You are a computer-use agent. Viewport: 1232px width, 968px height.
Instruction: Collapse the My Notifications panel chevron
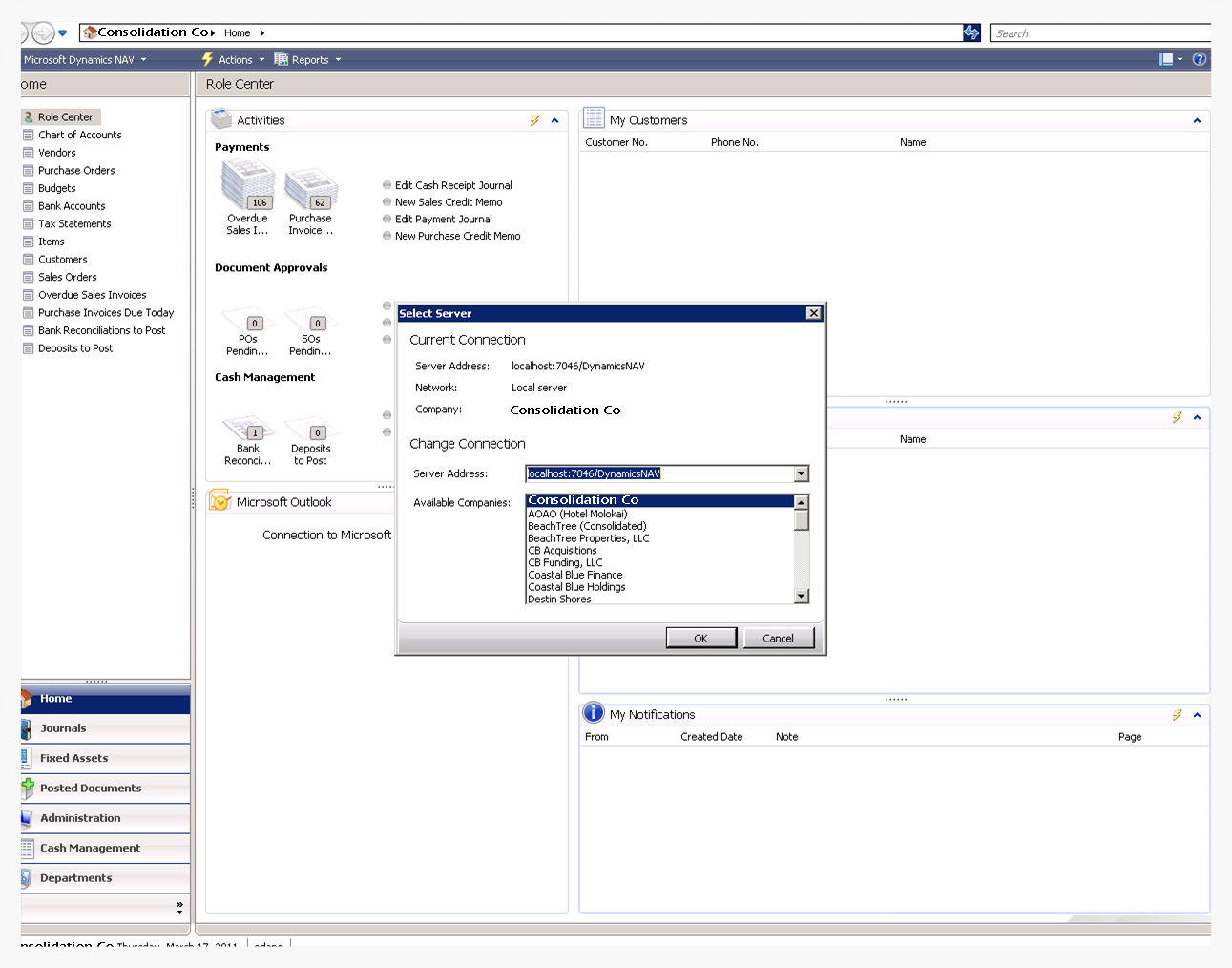pyautogui.click(x=1197, y=715)
